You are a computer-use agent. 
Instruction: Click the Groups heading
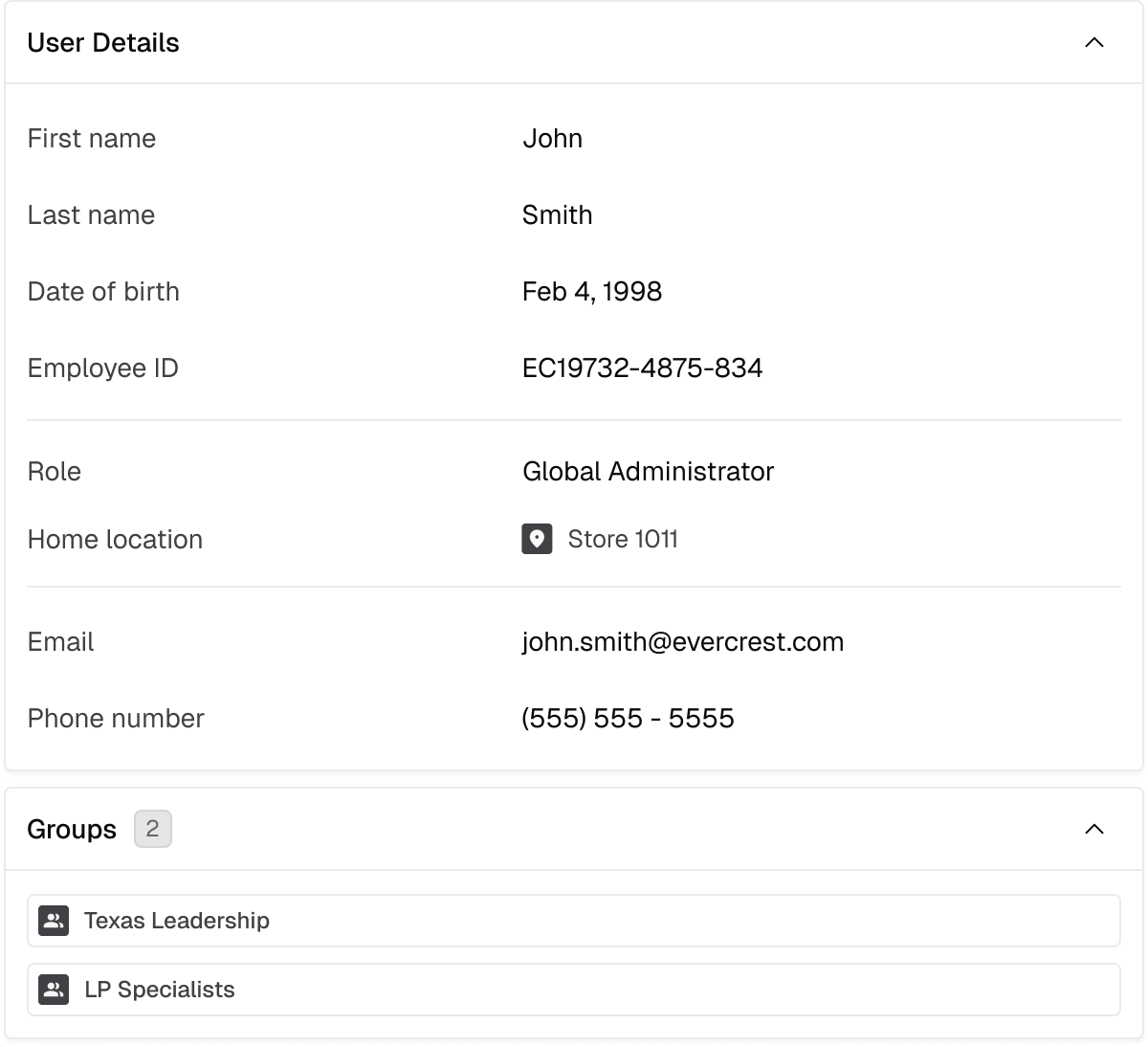coord(72,830)
